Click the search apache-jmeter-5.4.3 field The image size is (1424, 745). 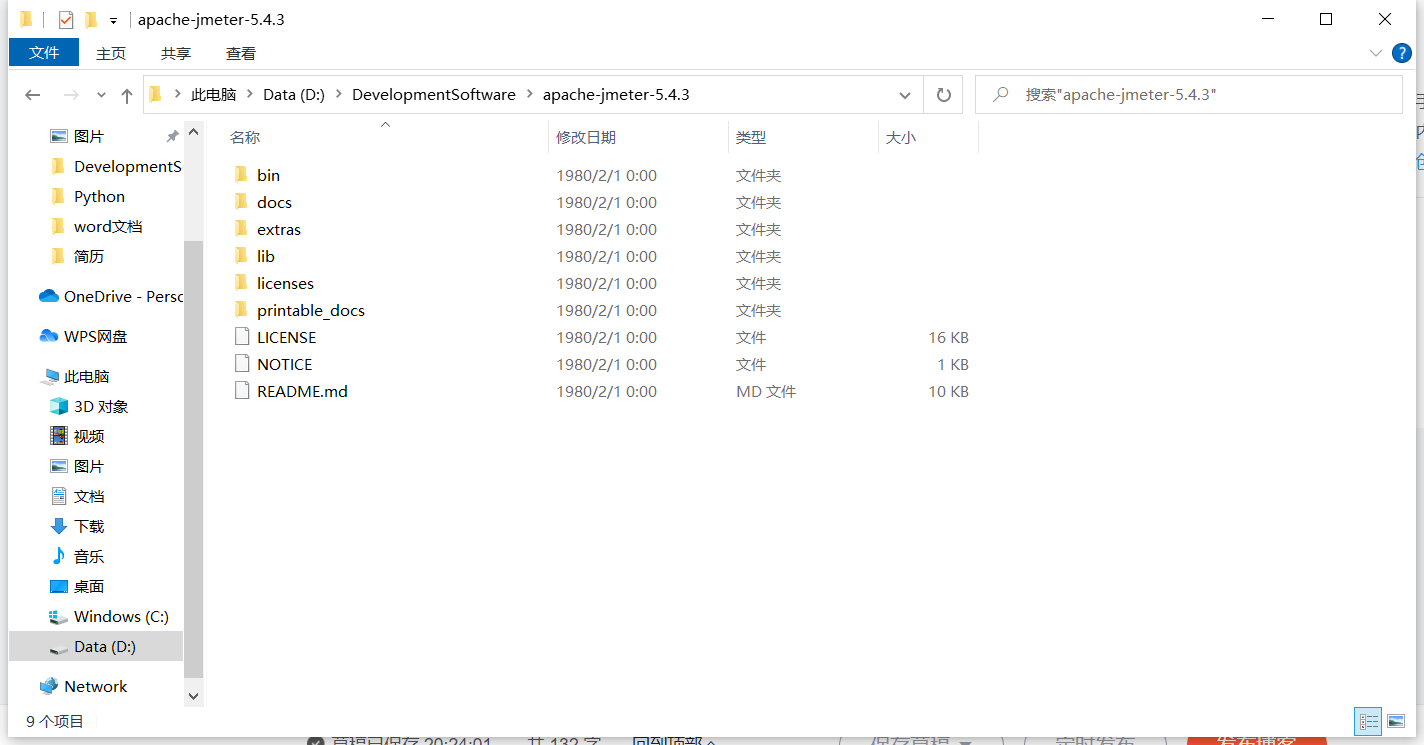click(x=1189, y=95)
